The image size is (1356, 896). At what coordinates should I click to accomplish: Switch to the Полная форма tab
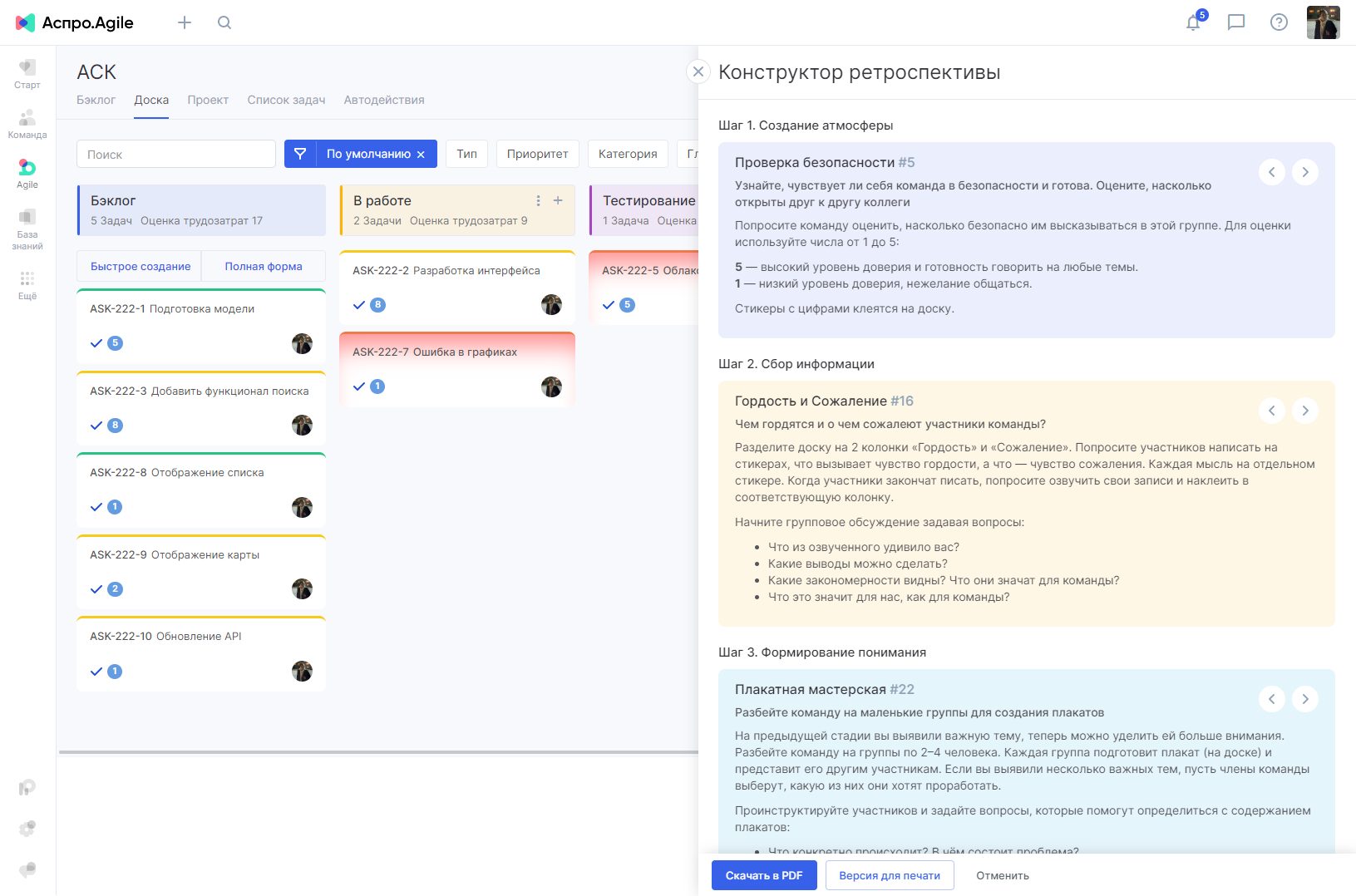pyautogui.click(x=263, y=266)
